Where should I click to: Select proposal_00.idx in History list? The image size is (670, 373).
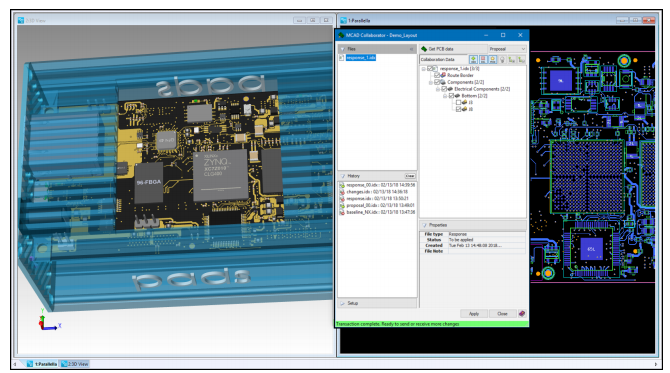point(377,206)
